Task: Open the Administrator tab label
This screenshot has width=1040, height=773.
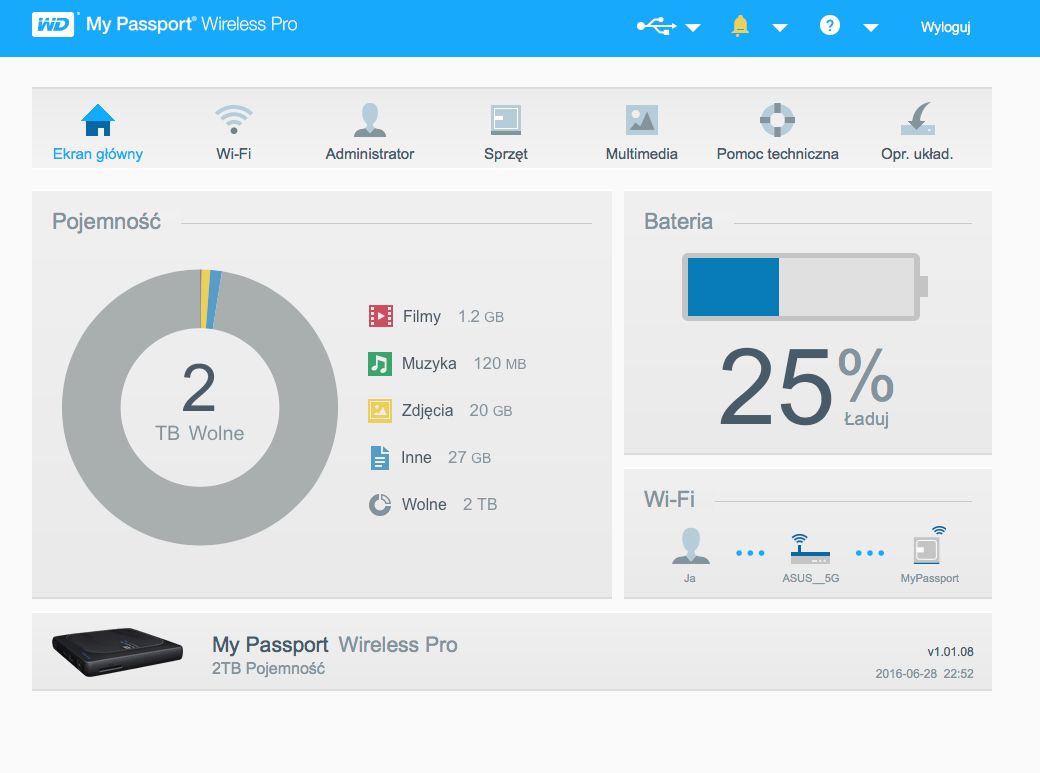Action: click(370, 154)
